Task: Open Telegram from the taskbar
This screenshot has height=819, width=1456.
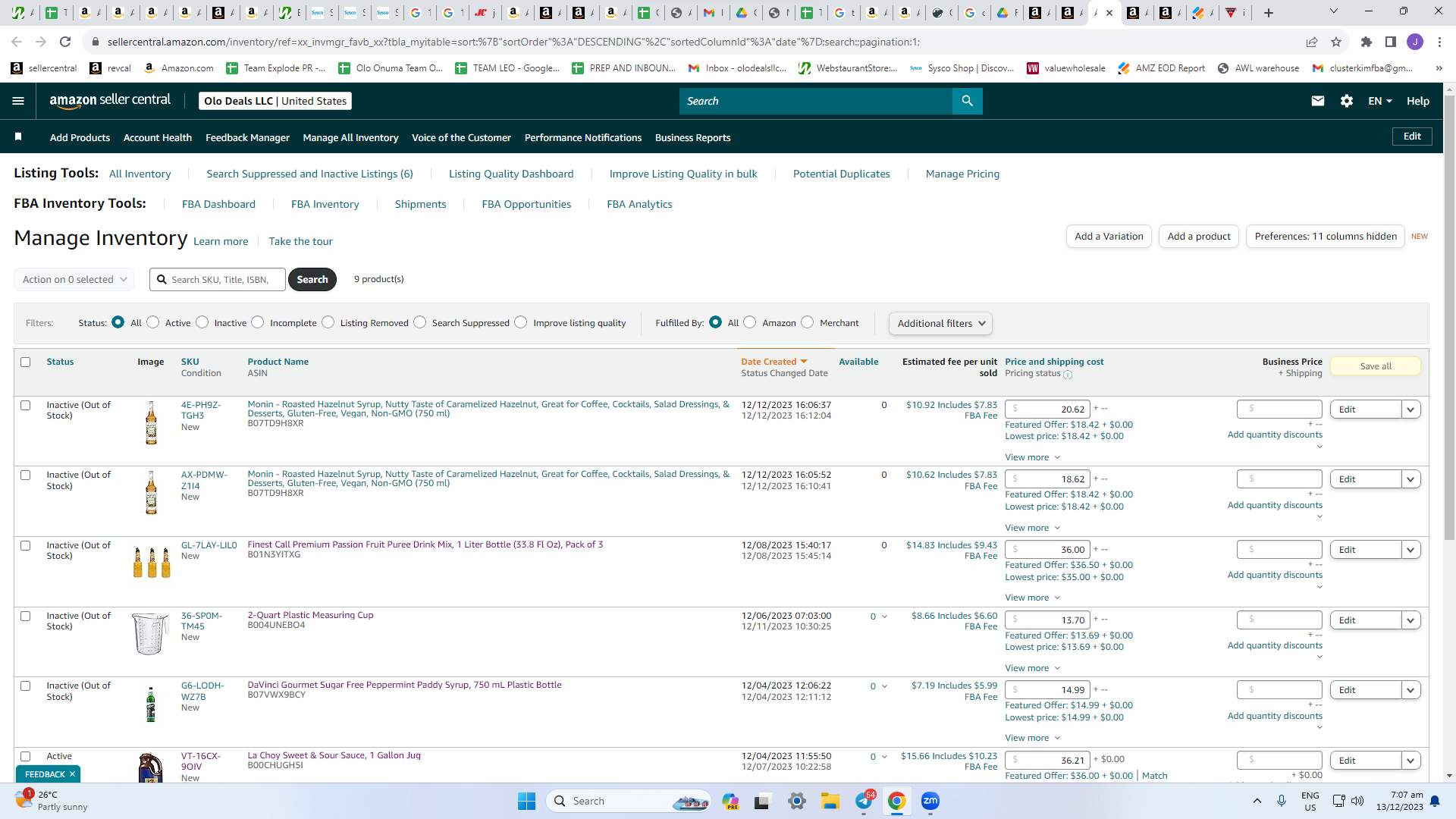Action: click(864, 801)
